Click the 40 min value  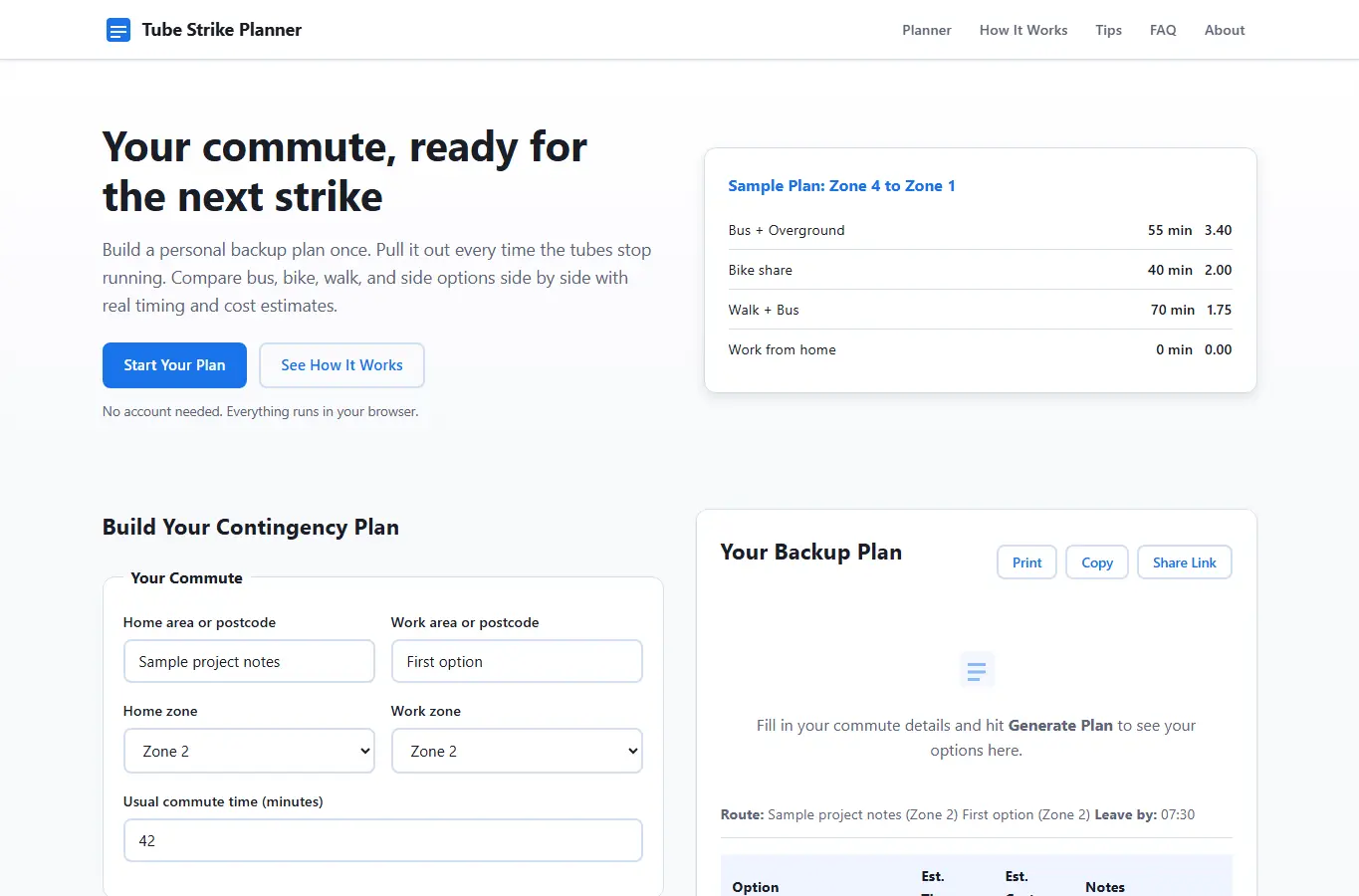pyautogui.click(x=1169, y=270)
